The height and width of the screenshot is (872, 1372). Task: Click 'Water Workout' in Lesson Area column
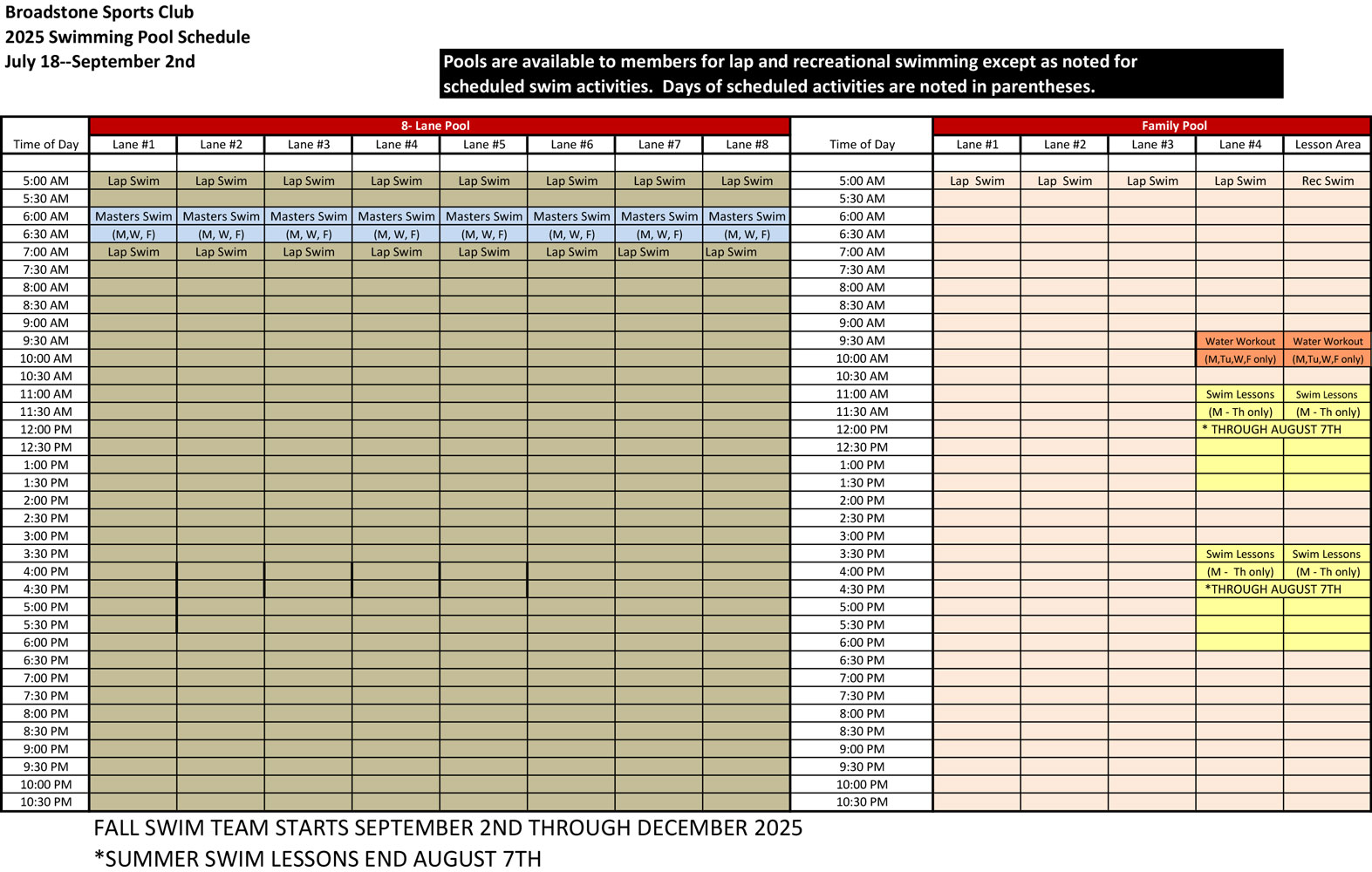coord(1328,341)
